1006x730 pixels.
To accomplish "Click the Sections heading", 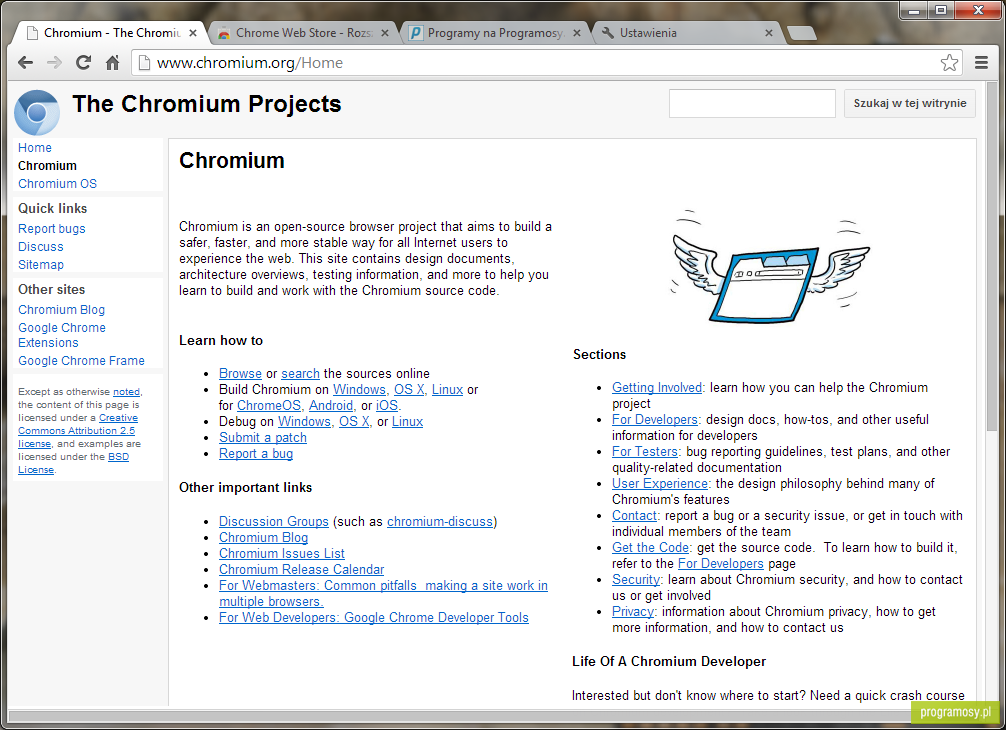I will [x=599, y=355].
